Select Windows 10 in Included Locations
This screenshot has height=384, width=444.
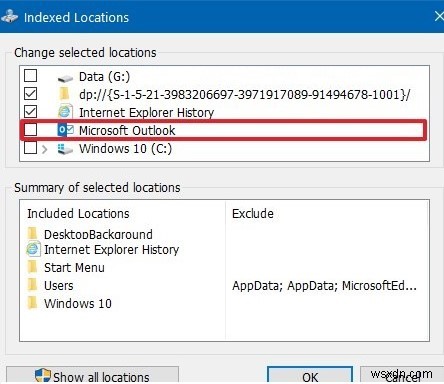click(78, 304)
